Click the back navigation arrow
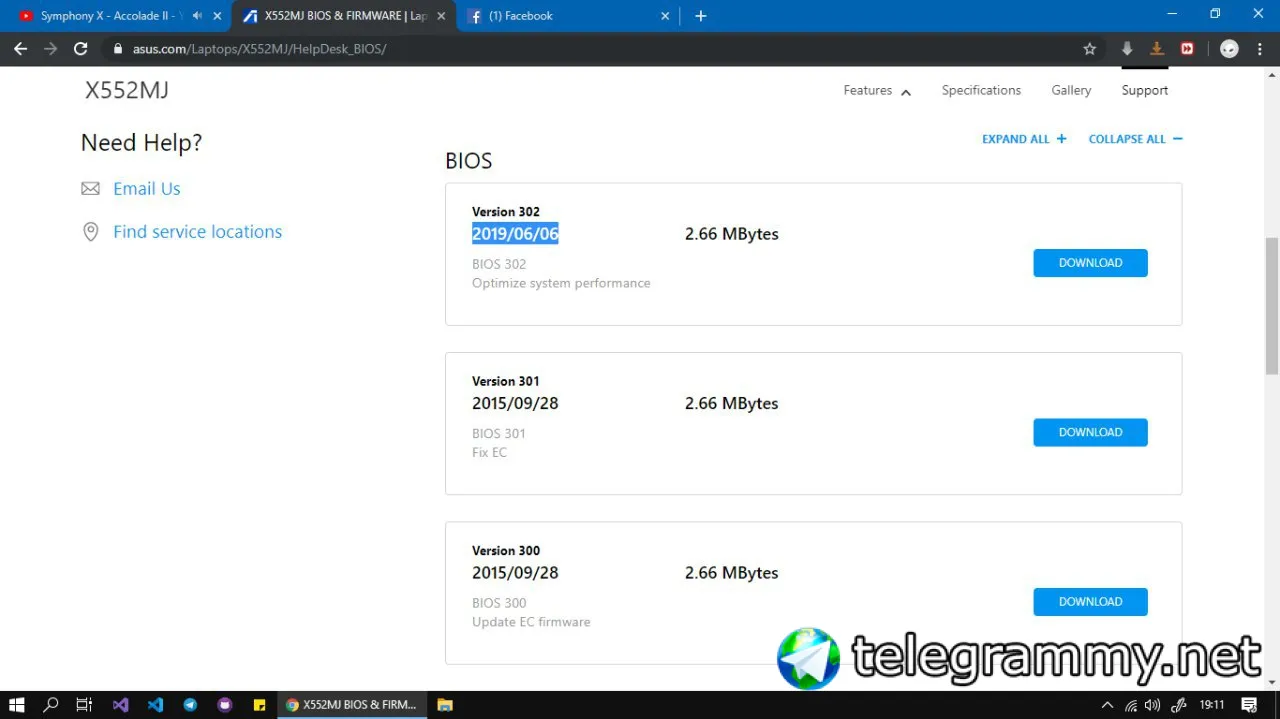Screen dimensions: 1280x719 point(21,49)
